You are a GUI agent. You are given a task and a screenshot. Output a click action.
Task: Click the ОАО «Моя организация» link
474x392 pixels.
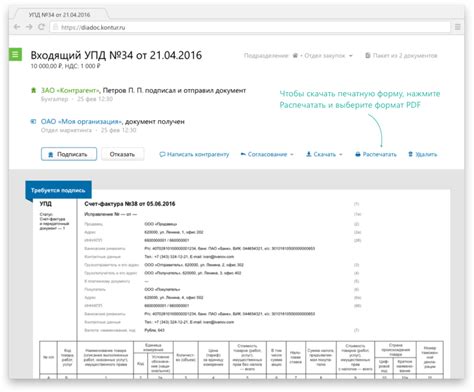click(x=82, y=122)
